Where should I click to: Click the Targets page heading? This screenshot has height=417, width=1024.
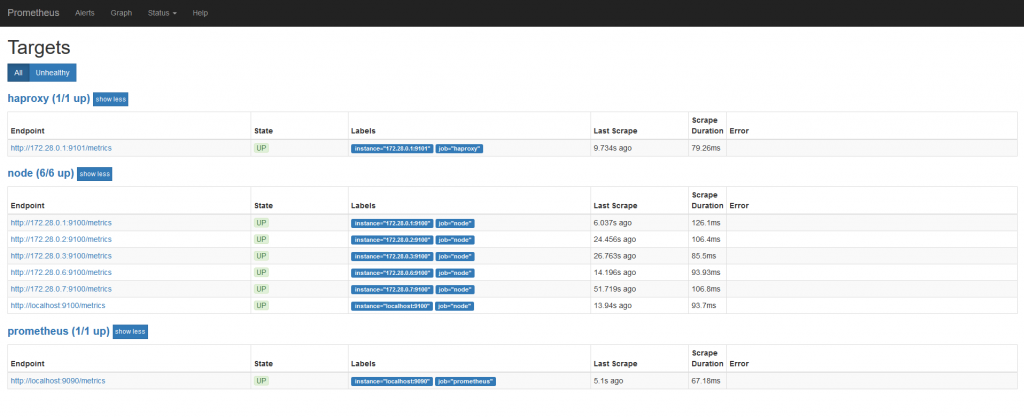tap(39, 47)
